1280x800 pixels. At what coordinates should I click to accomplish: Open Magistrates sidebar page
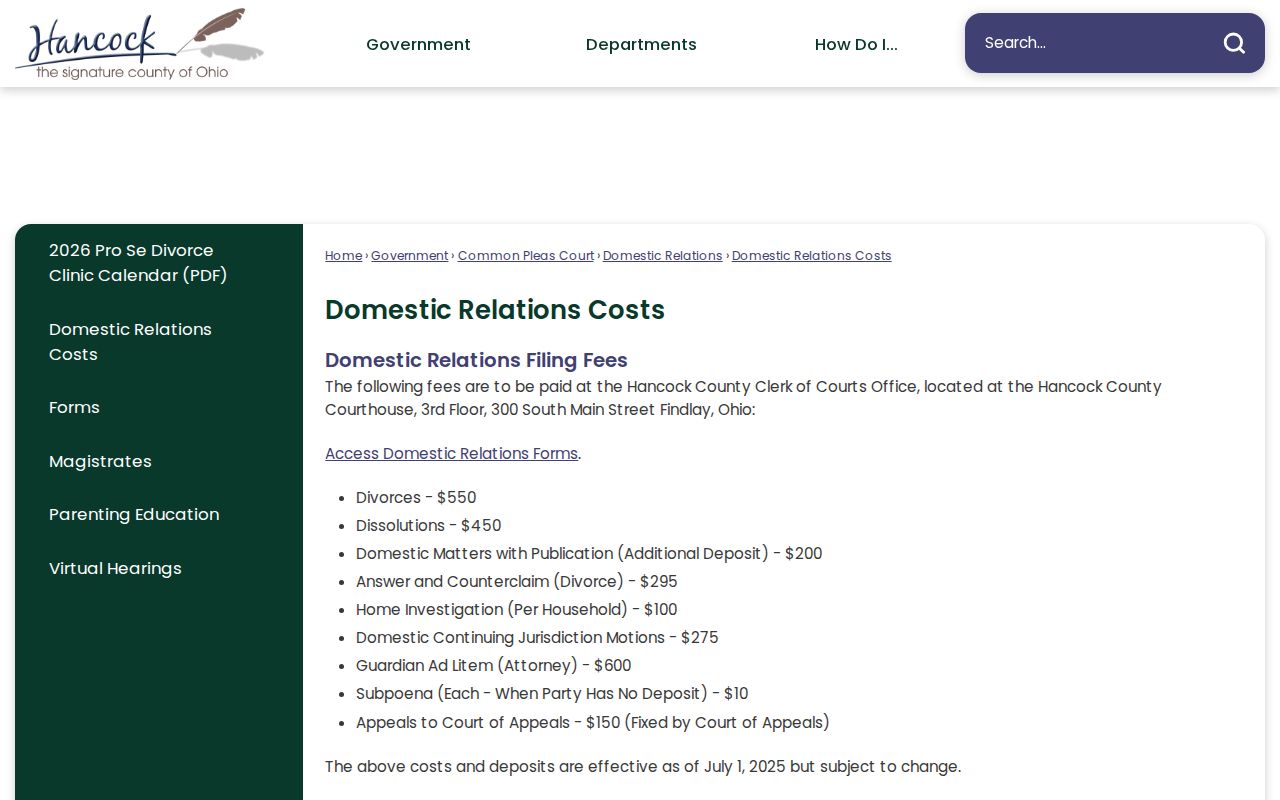[100, 461]
